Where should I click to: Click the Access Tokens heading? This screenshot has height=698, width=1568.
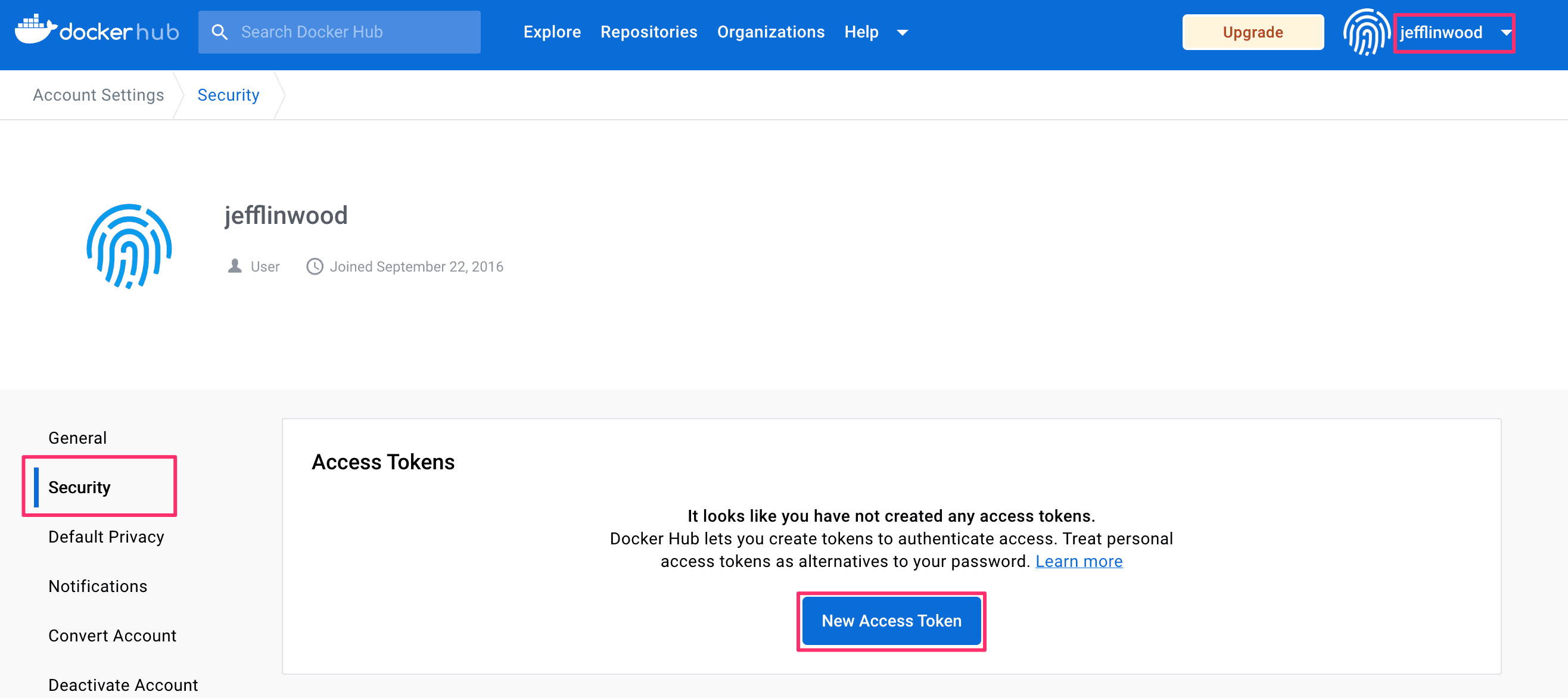tap(383, 462)
